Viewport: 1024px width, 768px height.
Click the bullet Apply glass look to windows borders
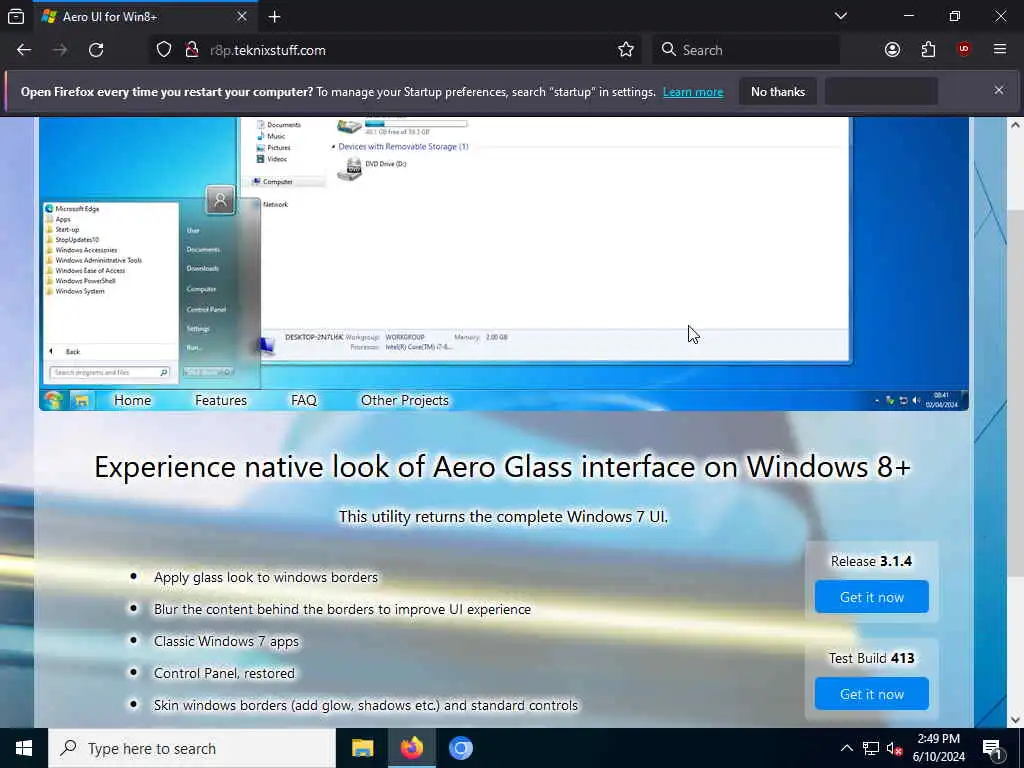[266, 577]
